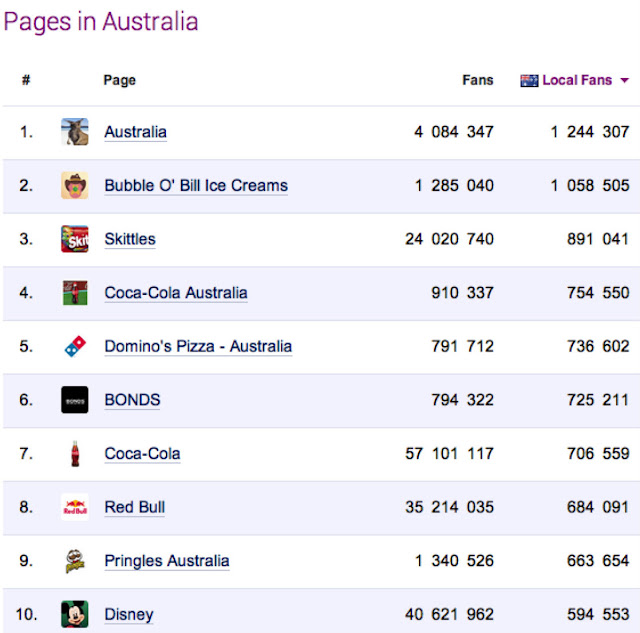The width and height of the screenshot is (640, 633).
Task: Click the Pringles mascot icon
Action: [x=74, y=561]
